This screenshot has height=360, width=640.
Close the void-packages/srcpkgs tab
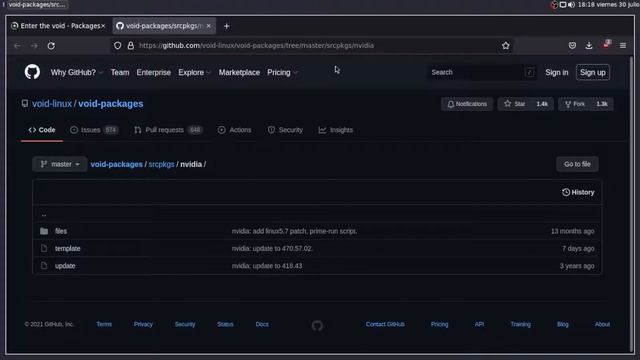209,26
